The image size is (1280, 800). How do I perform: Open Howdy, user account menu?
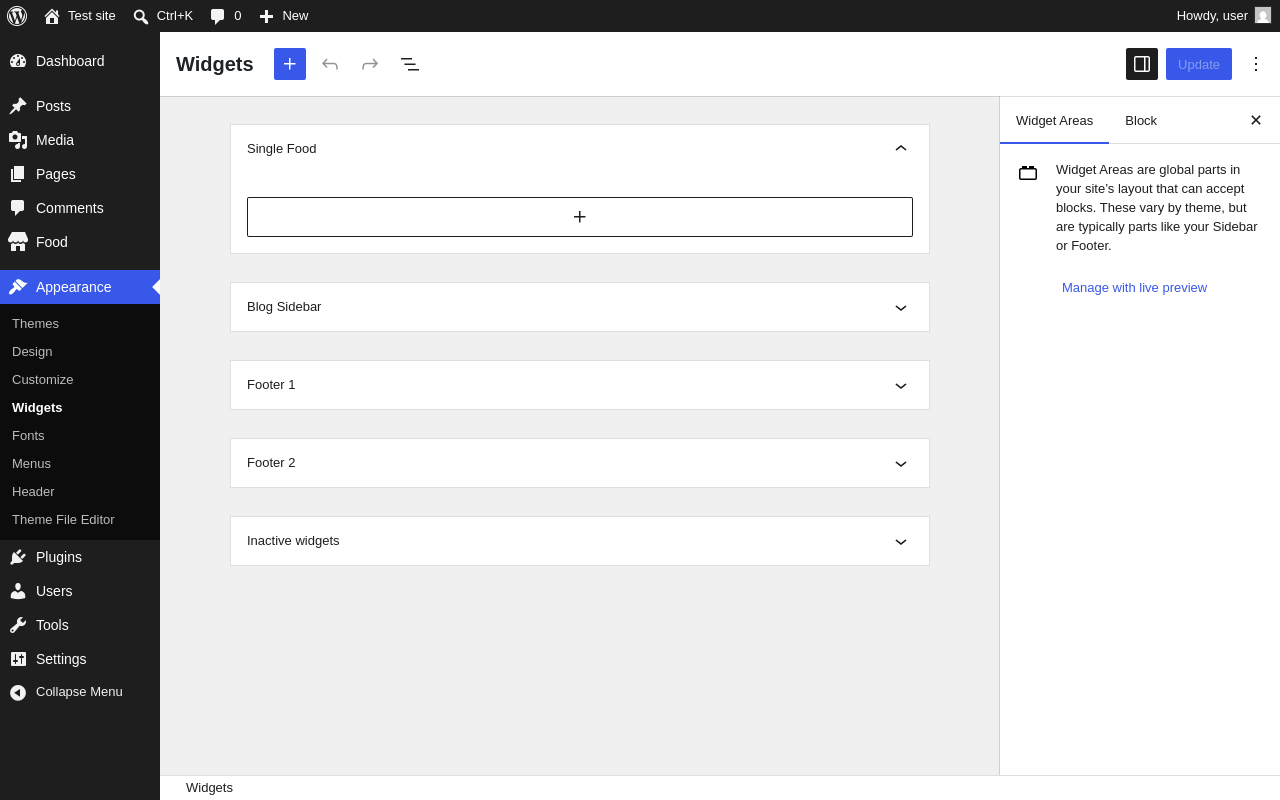pos(1223,16)
